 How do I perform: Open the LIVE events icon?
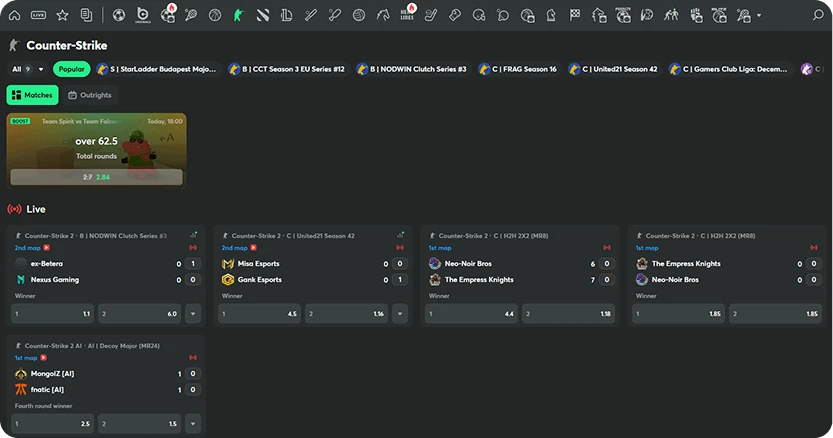pos(38,15)
